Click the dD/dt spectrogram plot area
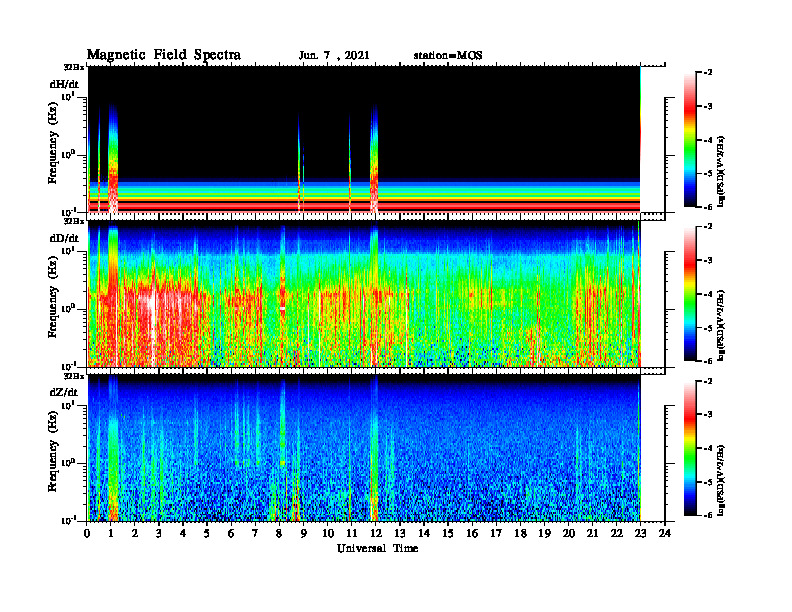 coord(364,293)
